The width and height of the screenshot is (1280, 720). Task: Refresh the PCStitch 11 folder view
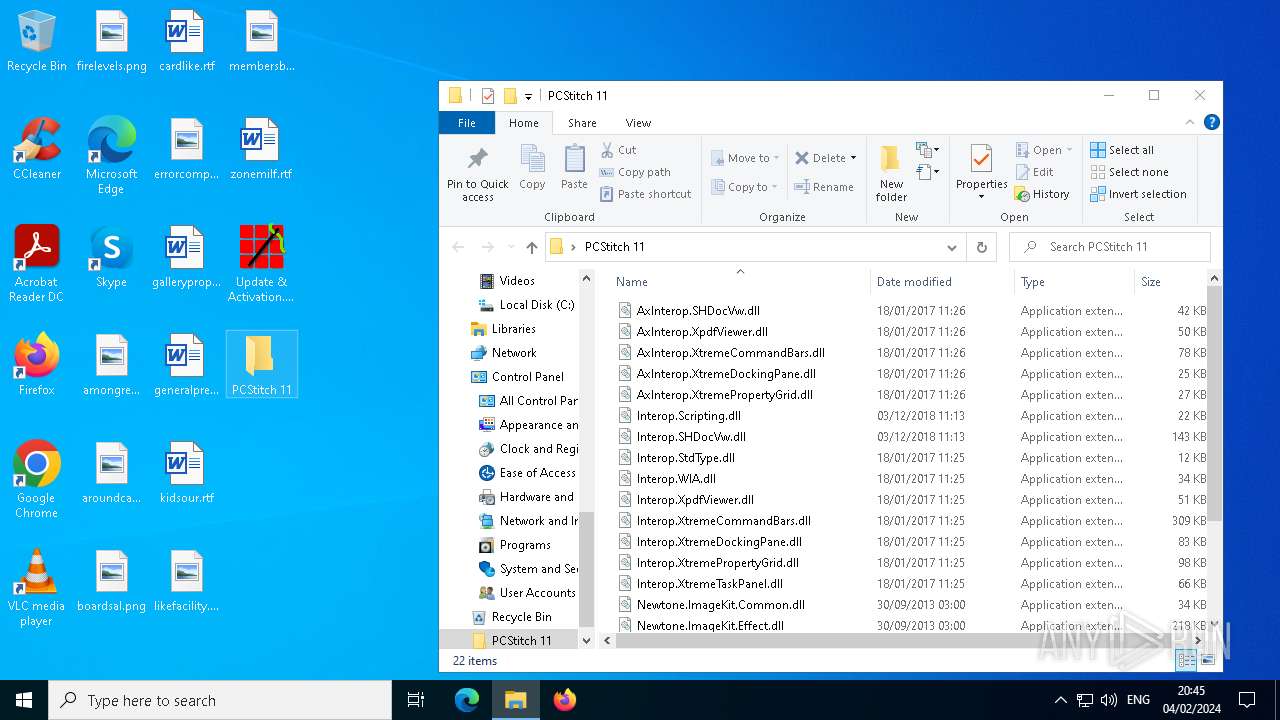(x=981, y=247)
